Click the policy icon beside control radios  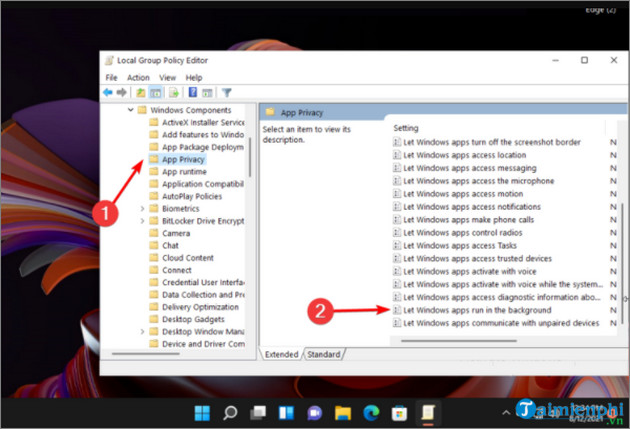pyautogui.click(x=397, y=233)
